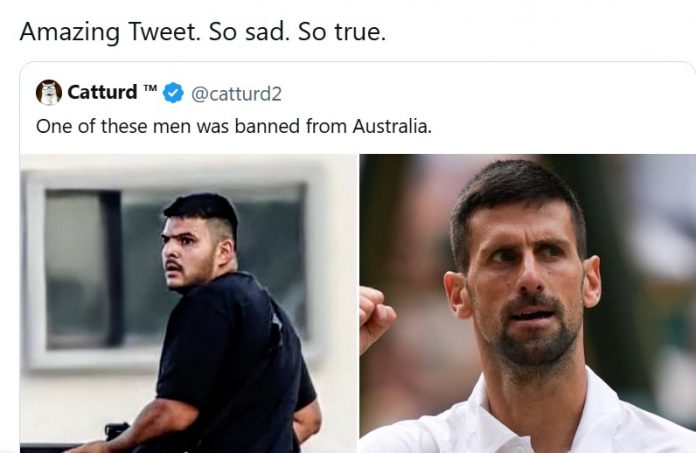Click the word "Australia" in quoted tweet
The image size is (696, 453).
click(x=390, y=126)
